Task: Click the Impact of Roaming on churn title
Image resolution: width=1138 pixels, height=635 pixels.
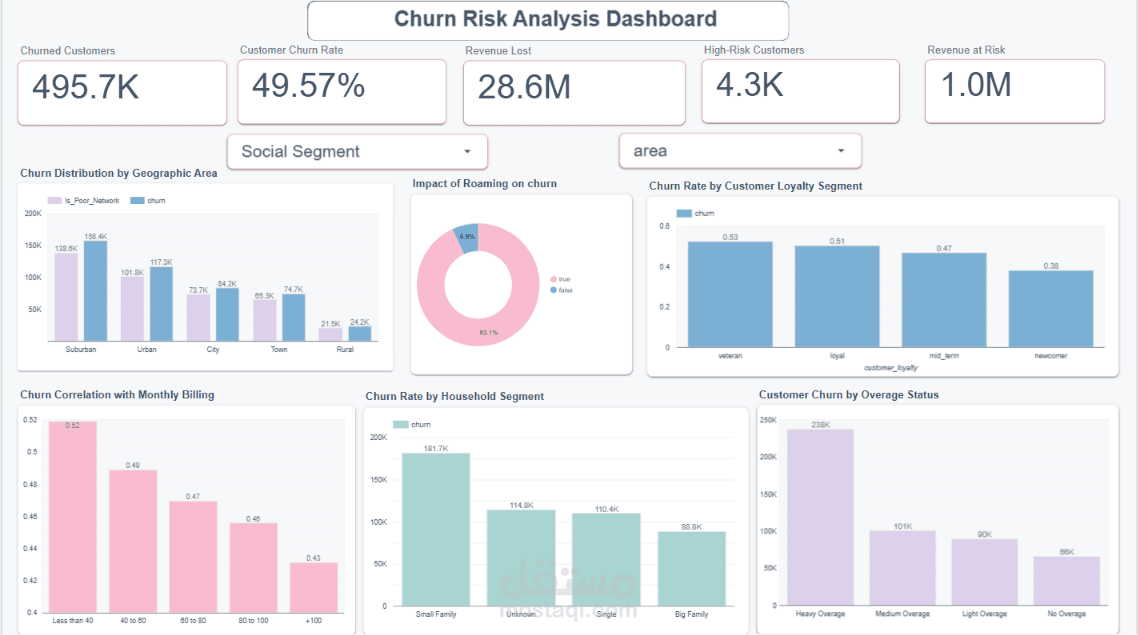Action: pos(485,184)
